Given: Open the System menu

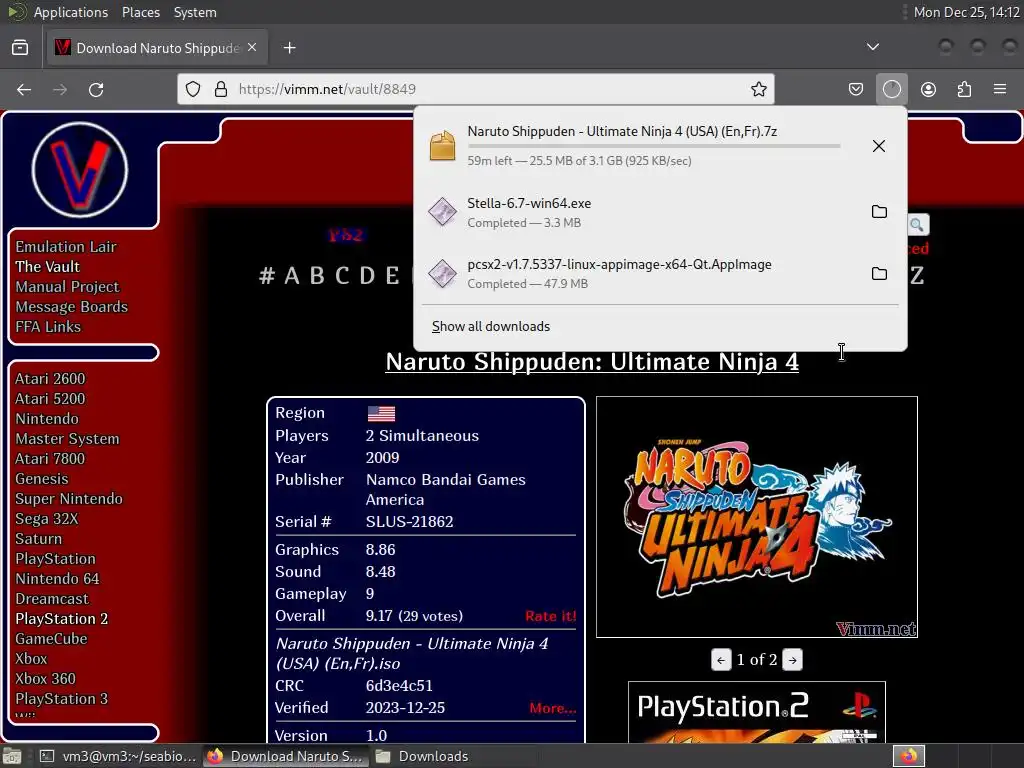Looking at the screenshot, I should (195, 12).
